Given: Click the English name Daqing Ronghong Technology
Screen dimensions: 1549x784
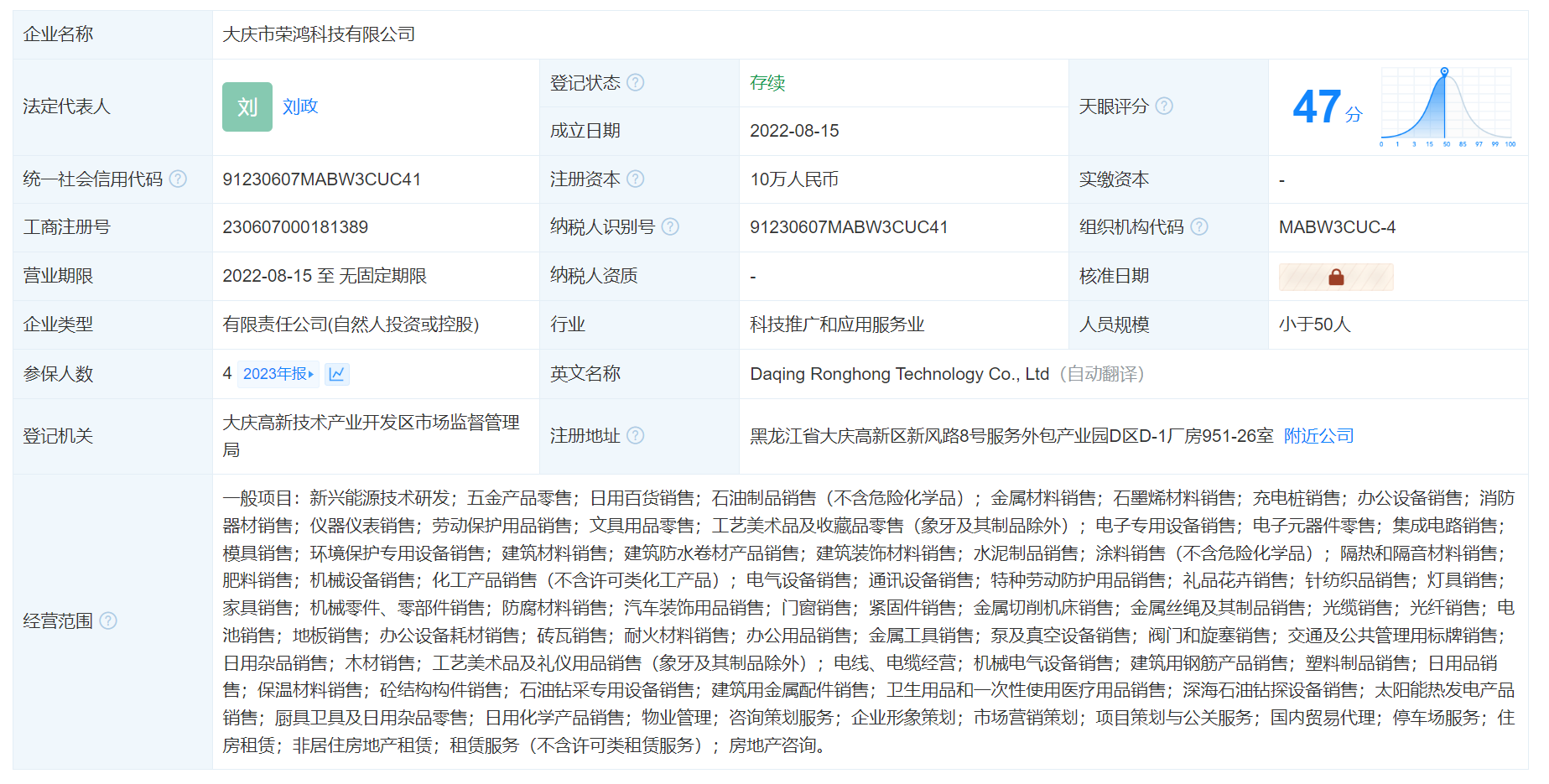Looking at the screenshot, I should coord(899,374).
